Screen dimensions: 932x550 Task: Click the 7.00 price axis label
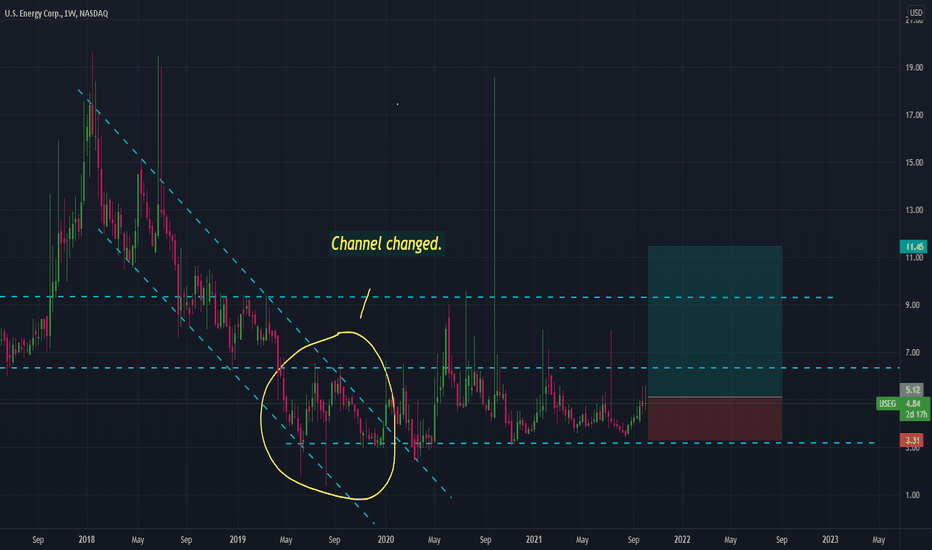tap(912, 353)
